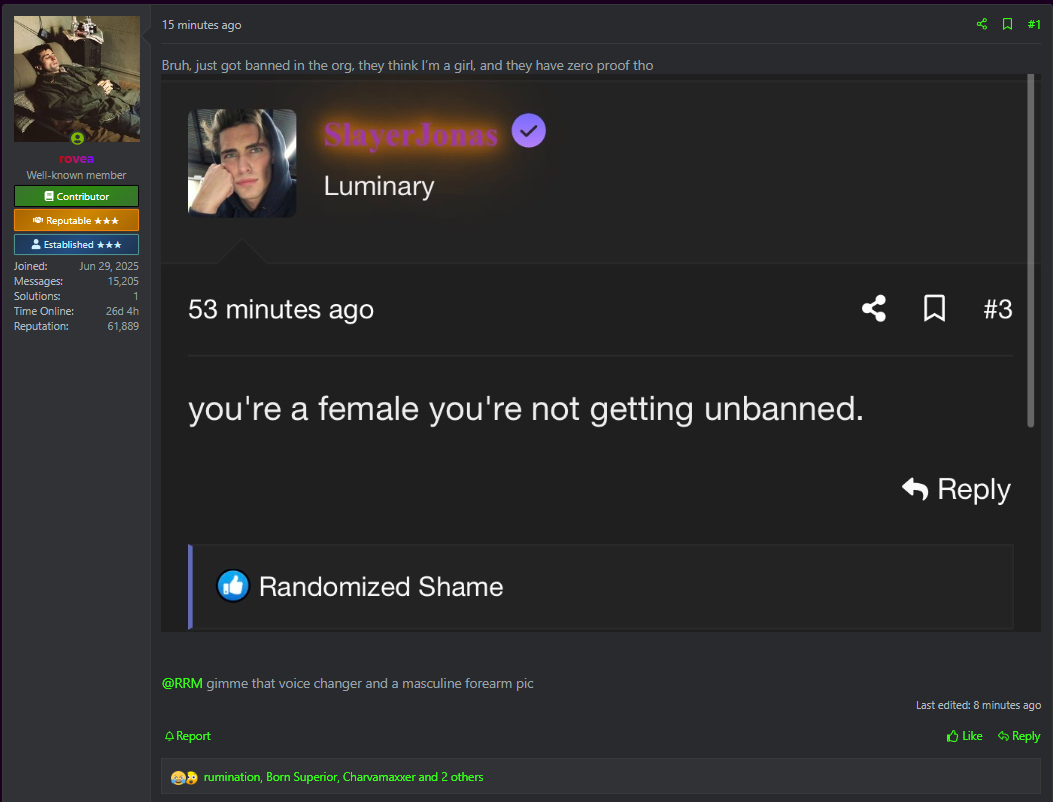Click the blue Established badge
Viewport: 1053px width, 802px height.
(x=77, y=244)
